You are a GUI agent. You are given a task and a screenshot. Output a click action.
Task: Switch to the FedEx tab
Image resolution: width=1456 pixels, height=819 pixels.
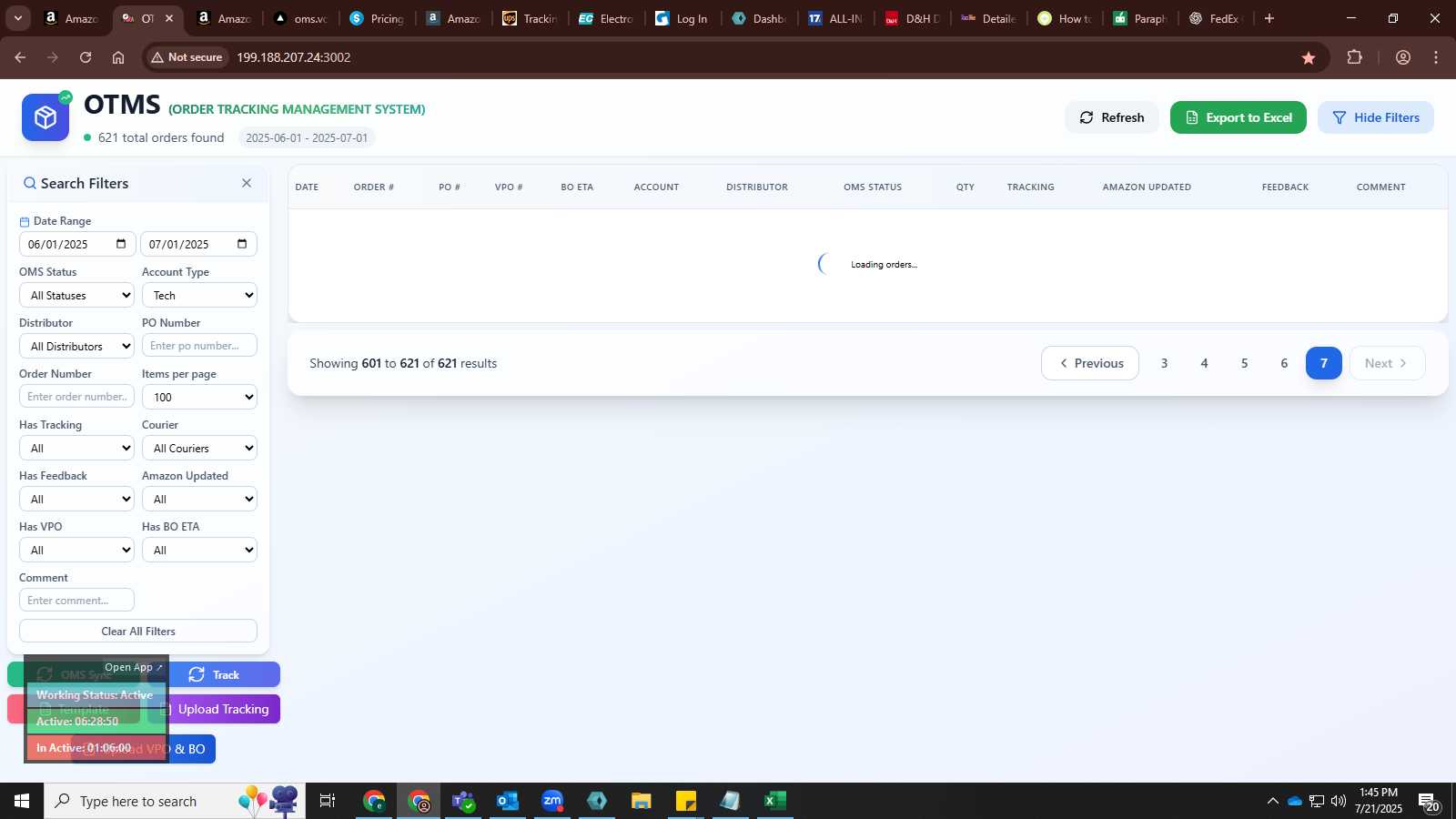click(x=1218, y=18)
